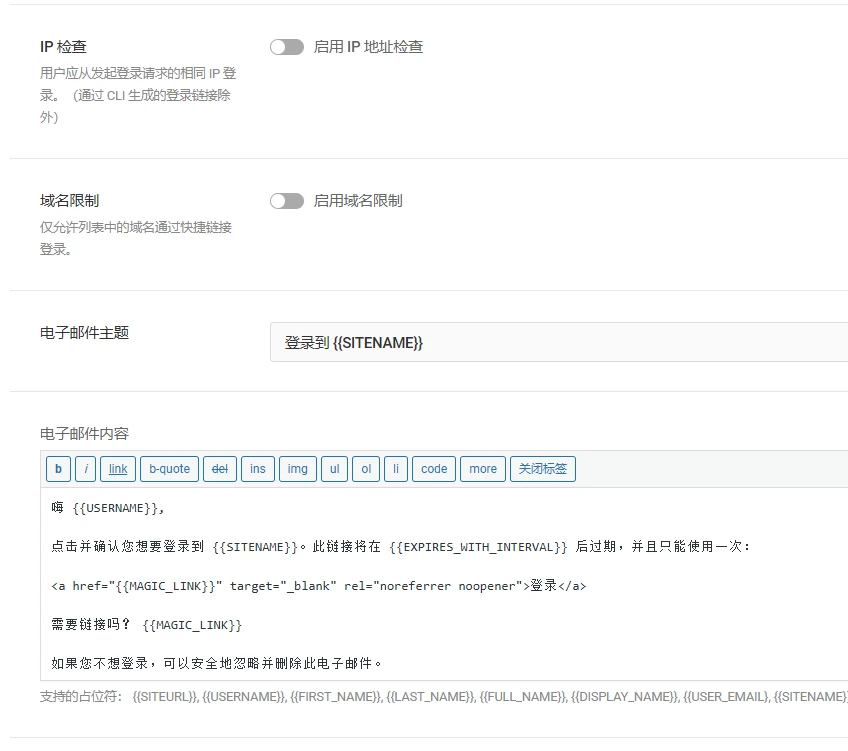Insert a code tag in the email editor
Screen dimensions: 848x751
[433, 468]
